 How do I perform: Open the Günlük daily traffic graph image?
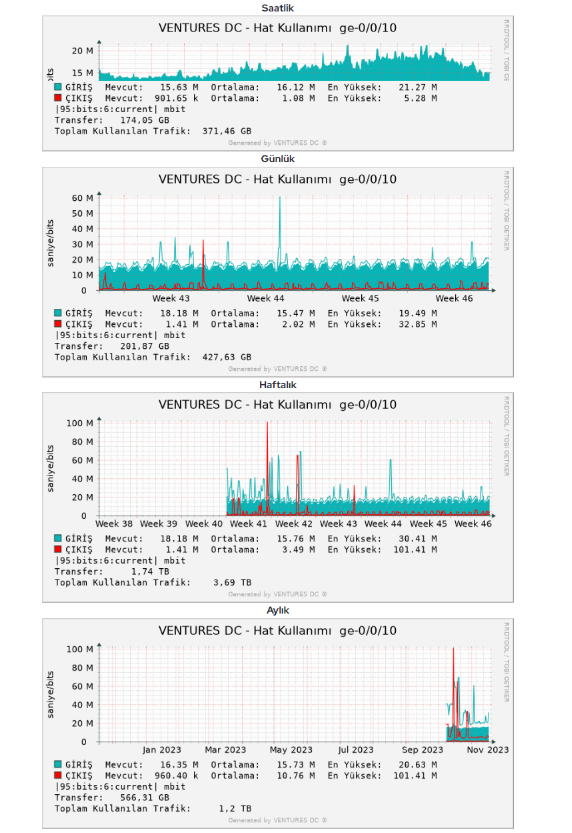(278, 272)
